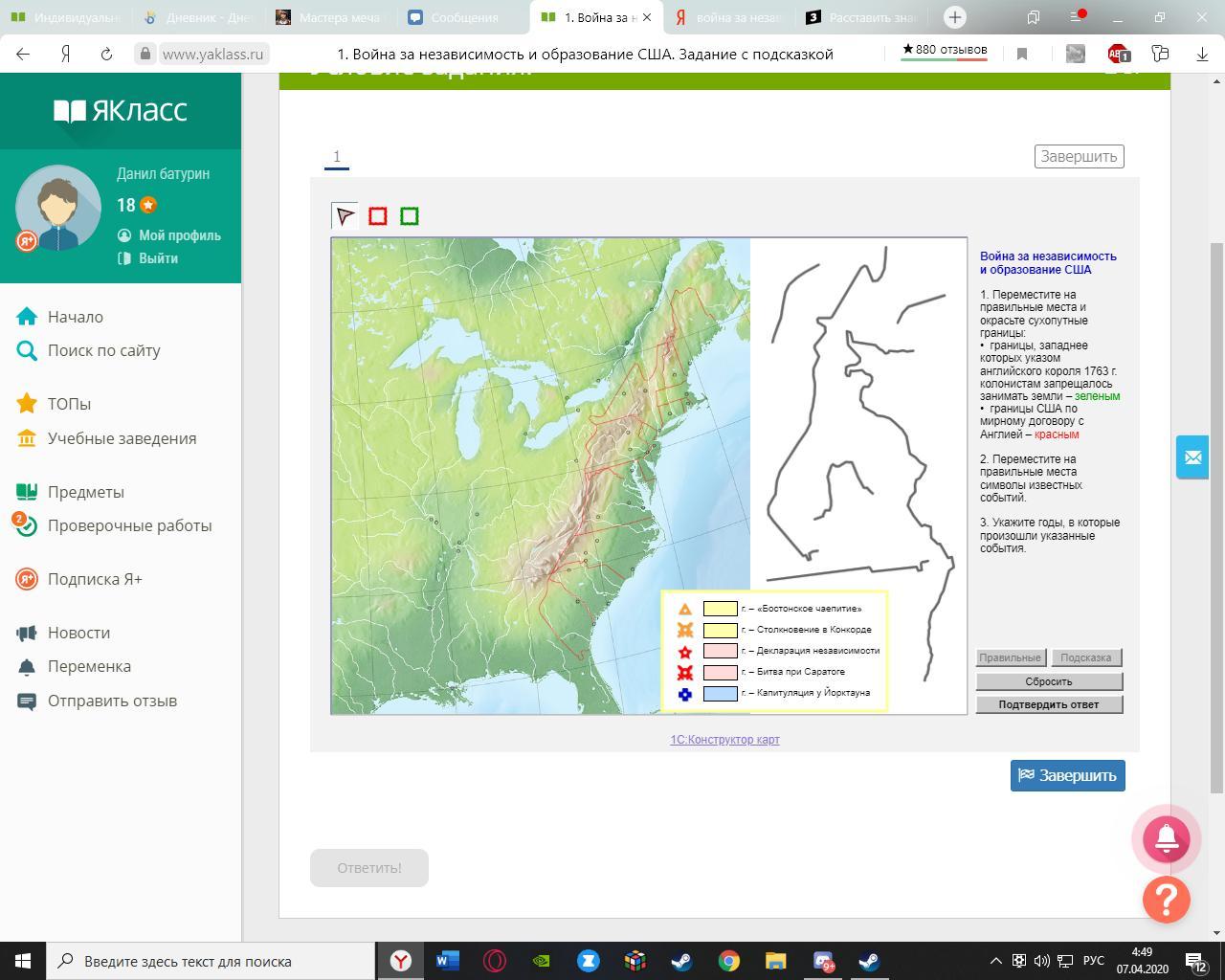Click the Подсказка hint button
This screenshot has height=980, width=1225.
click(1086, 657)
